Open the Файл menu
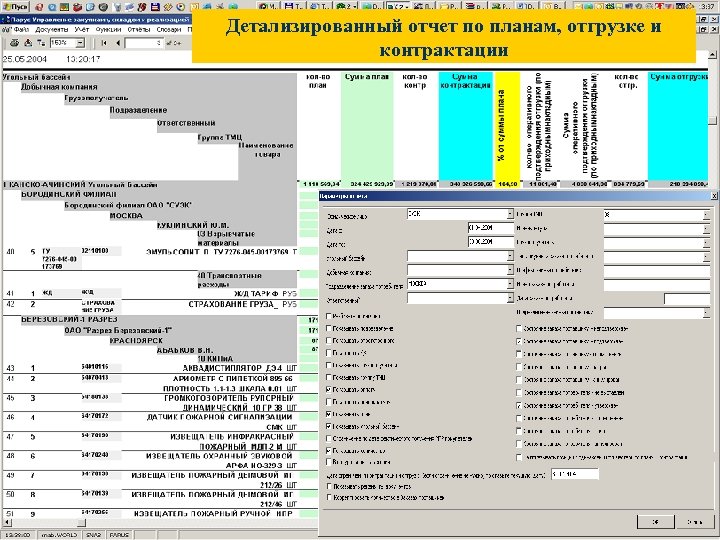The width and height of the screenshot is (720, 540). point(21,29)
